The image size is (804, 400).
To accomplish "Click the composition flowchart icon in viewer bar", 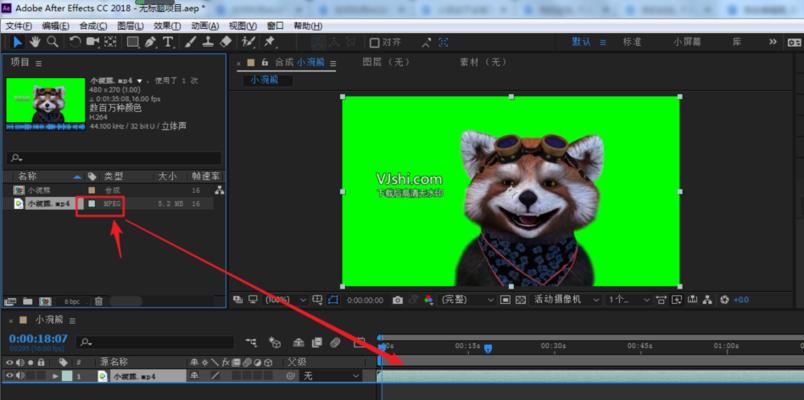I will coord(707,300).
